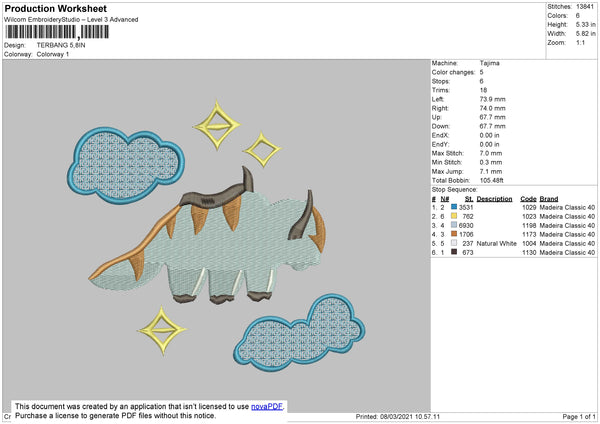
Task: Click thread code 1004
Action: pyautogui.click(x=529, y=243)
